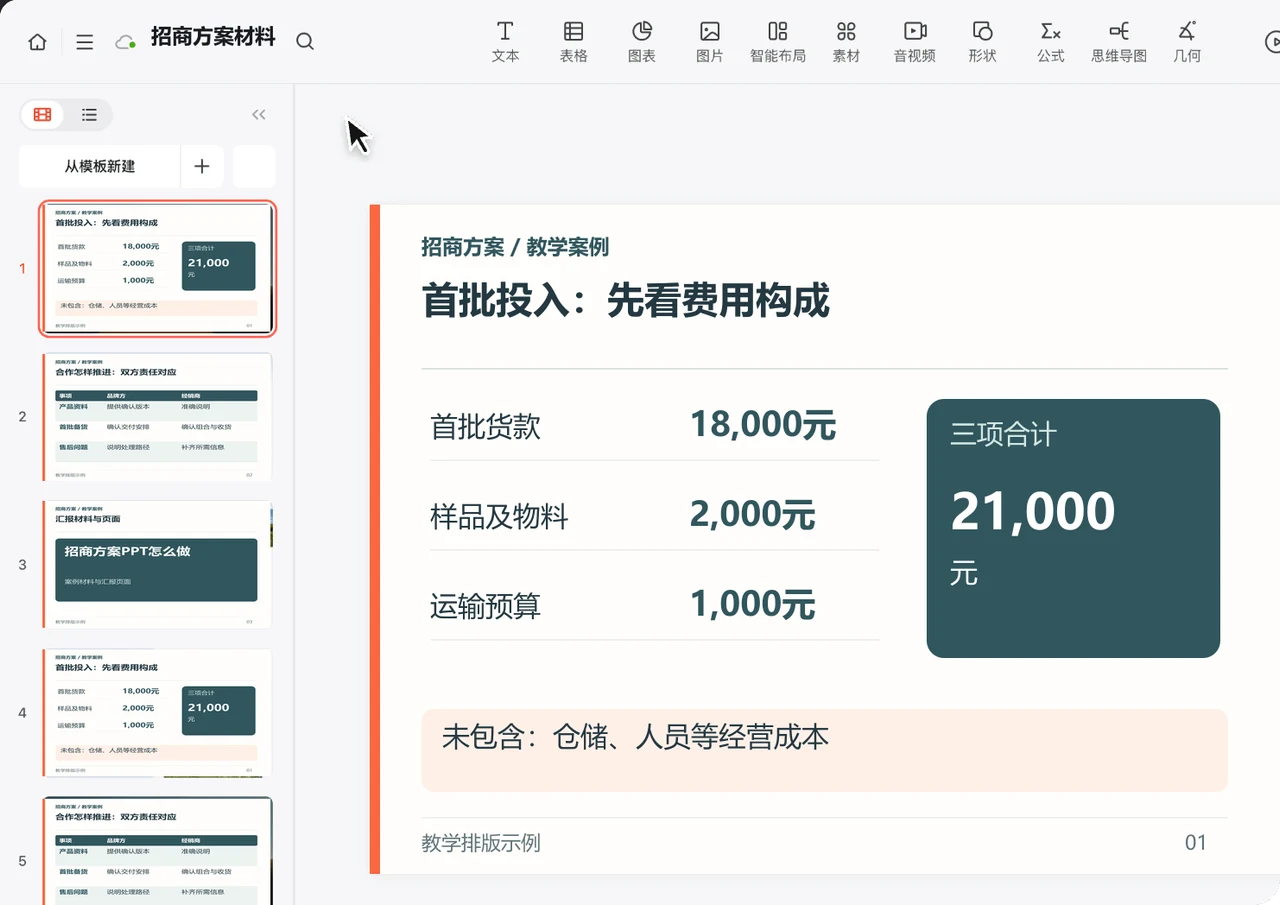Go to the home page icon
1280x905 pixels.
(37, 42)
